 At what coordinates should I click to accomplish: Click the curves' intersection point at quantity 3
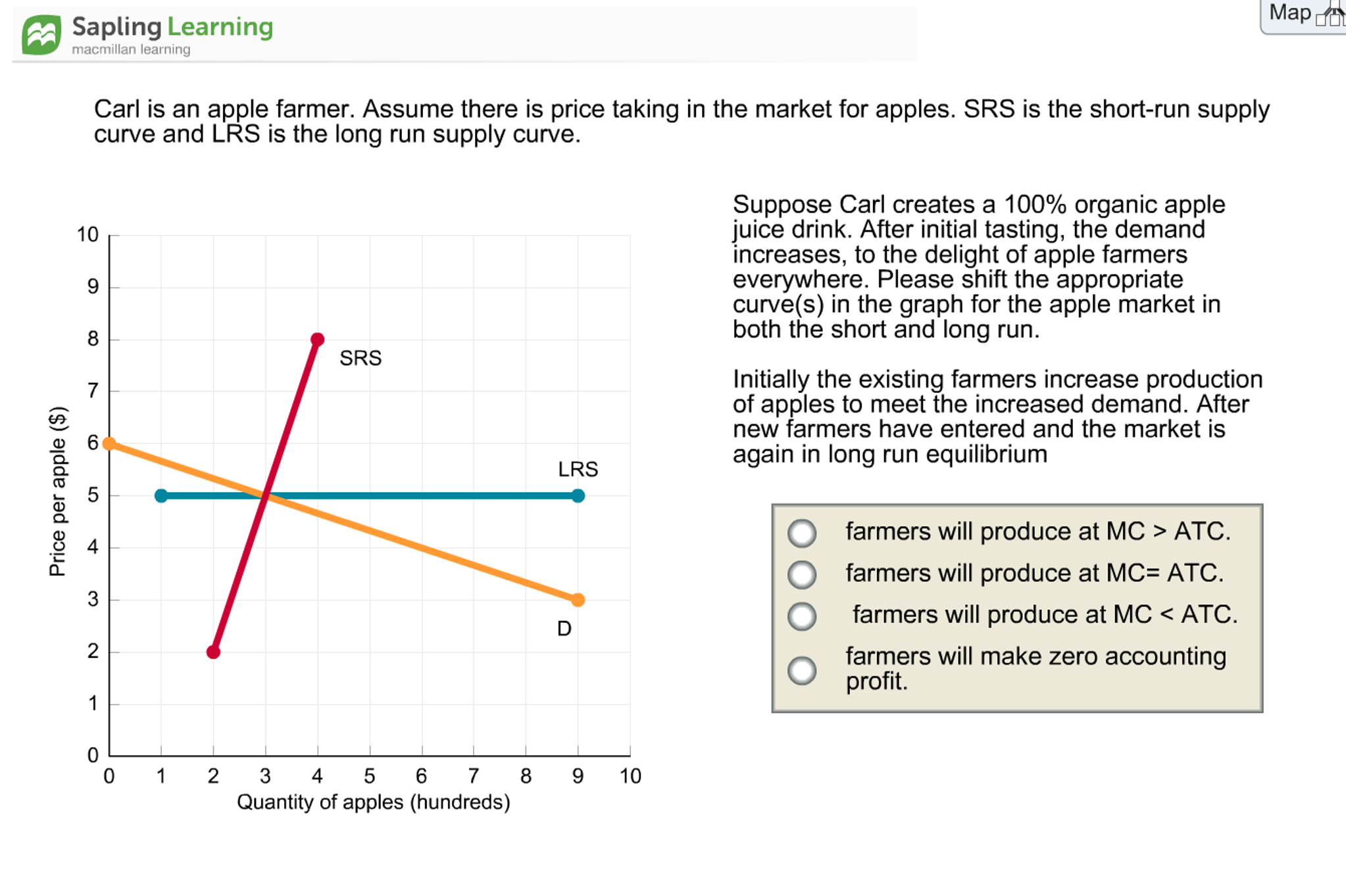pyautogui.click(x=265, y=495)
